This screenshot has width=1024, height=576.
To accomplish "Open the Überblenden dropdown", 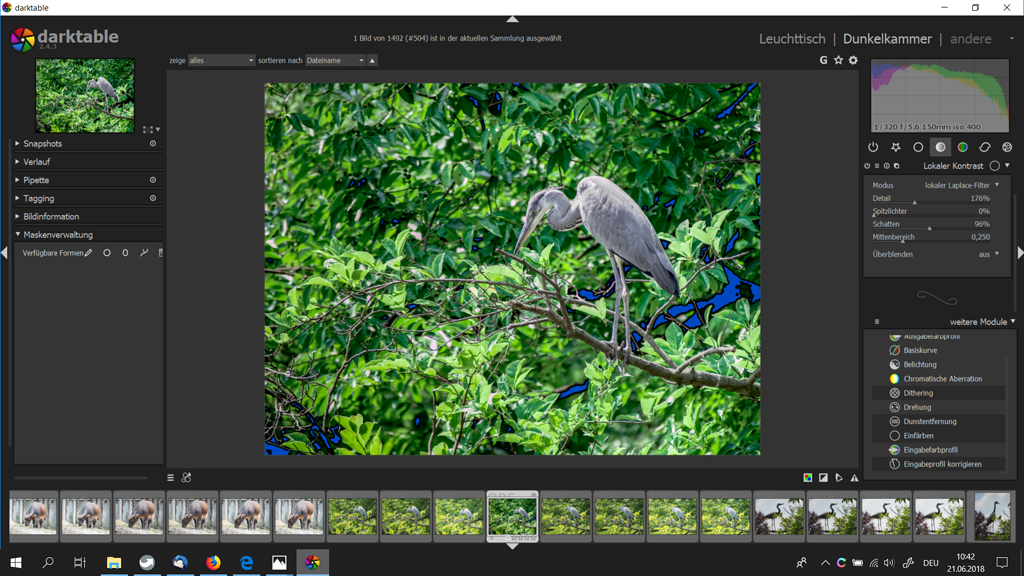I will [x=985, y=254].
